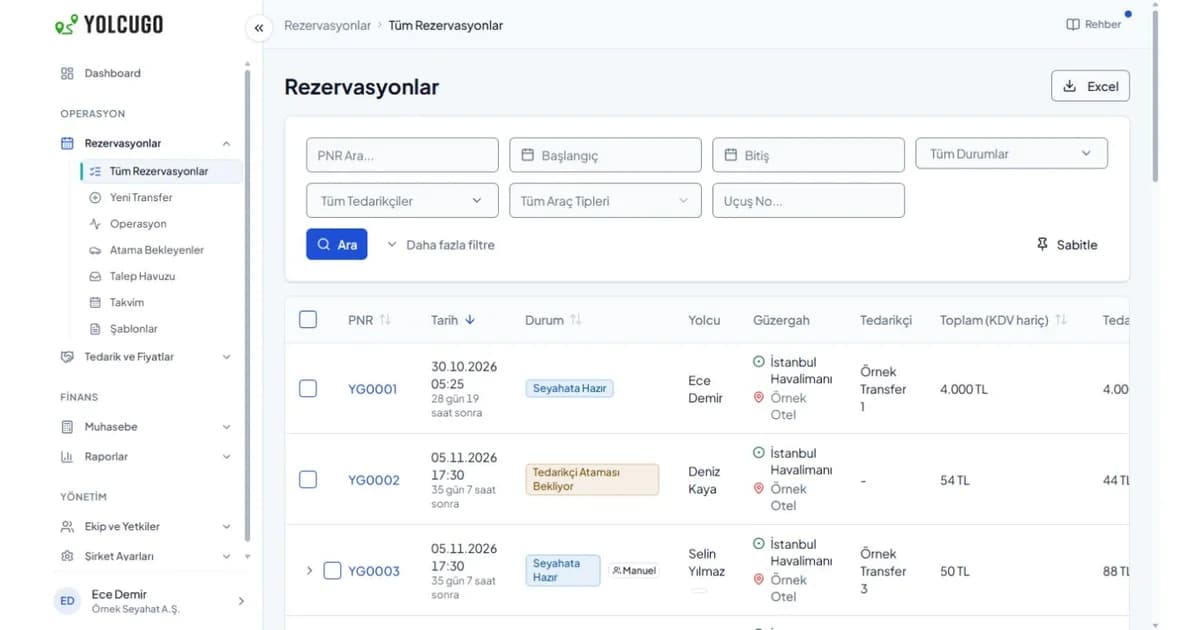Image resolution: width=1200 pixels, height=630 pixels.
Task: Click the sidebar vertical scrollbar
Action: 247,305
